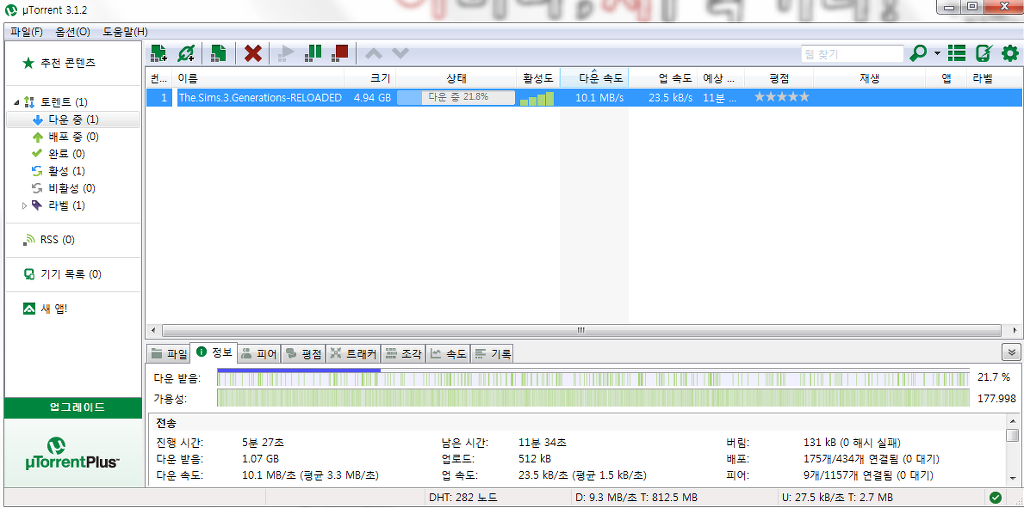Click the 4.94 GB size cell
Viewport: 1024px width, 508px height.
[x=372, y=98]
